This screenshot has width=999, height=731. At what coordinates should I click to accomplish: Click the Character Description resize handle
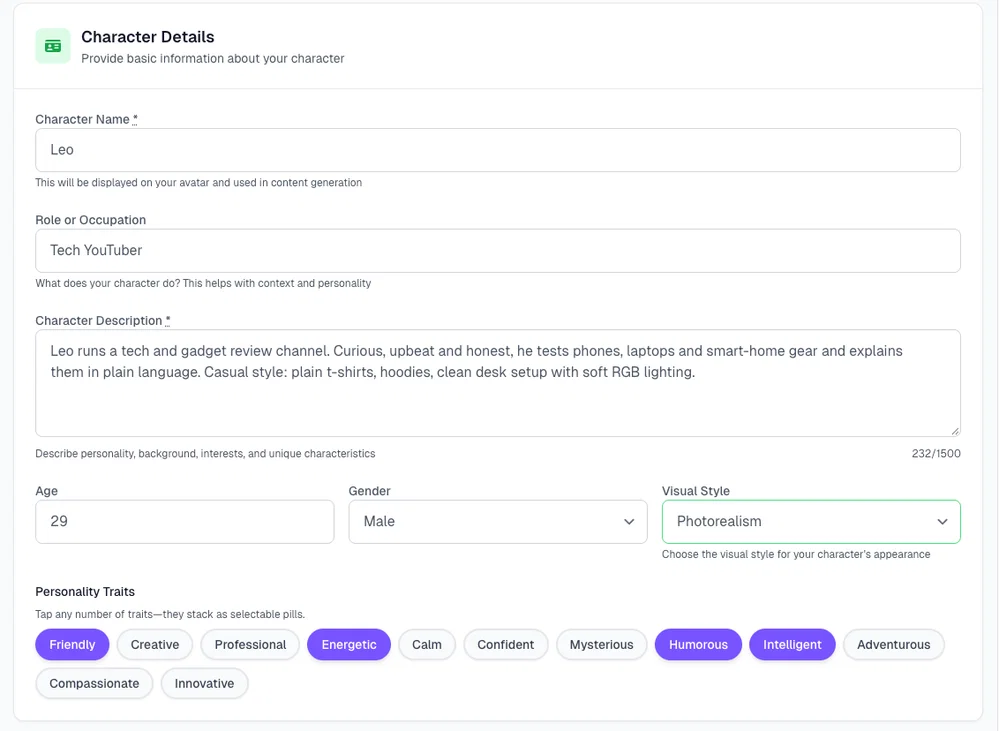954,431
